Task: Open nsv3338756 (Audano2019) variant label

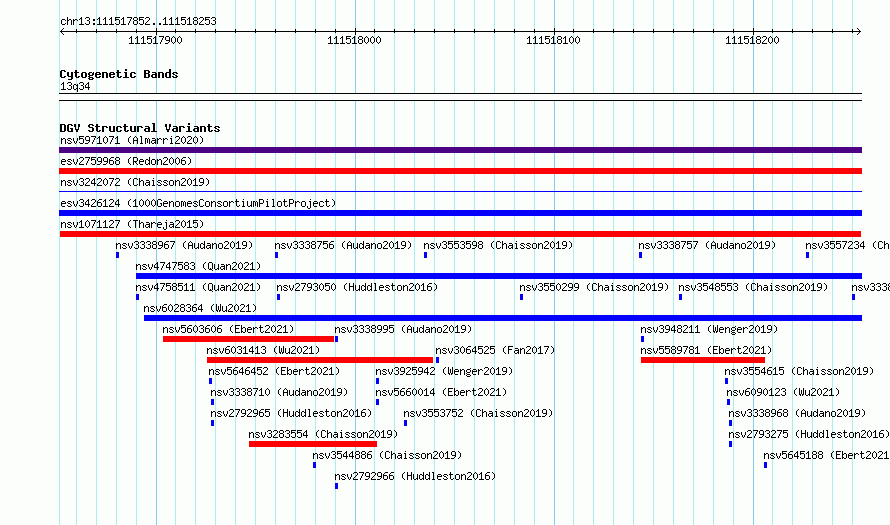Action: click(x=343, y=245)
